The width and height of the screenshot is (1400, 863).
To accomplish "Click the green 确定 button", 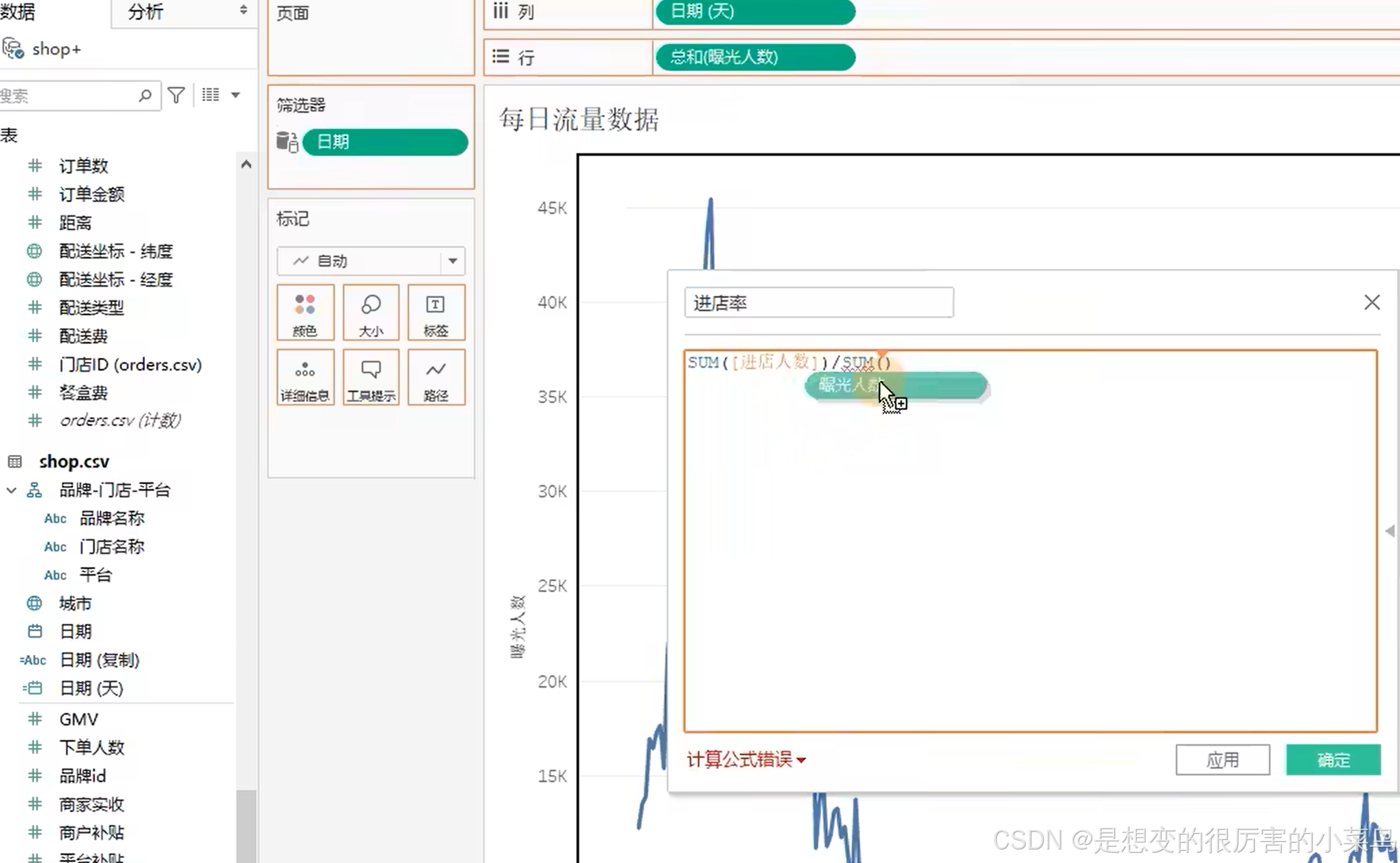I will tap(1332, 760).
